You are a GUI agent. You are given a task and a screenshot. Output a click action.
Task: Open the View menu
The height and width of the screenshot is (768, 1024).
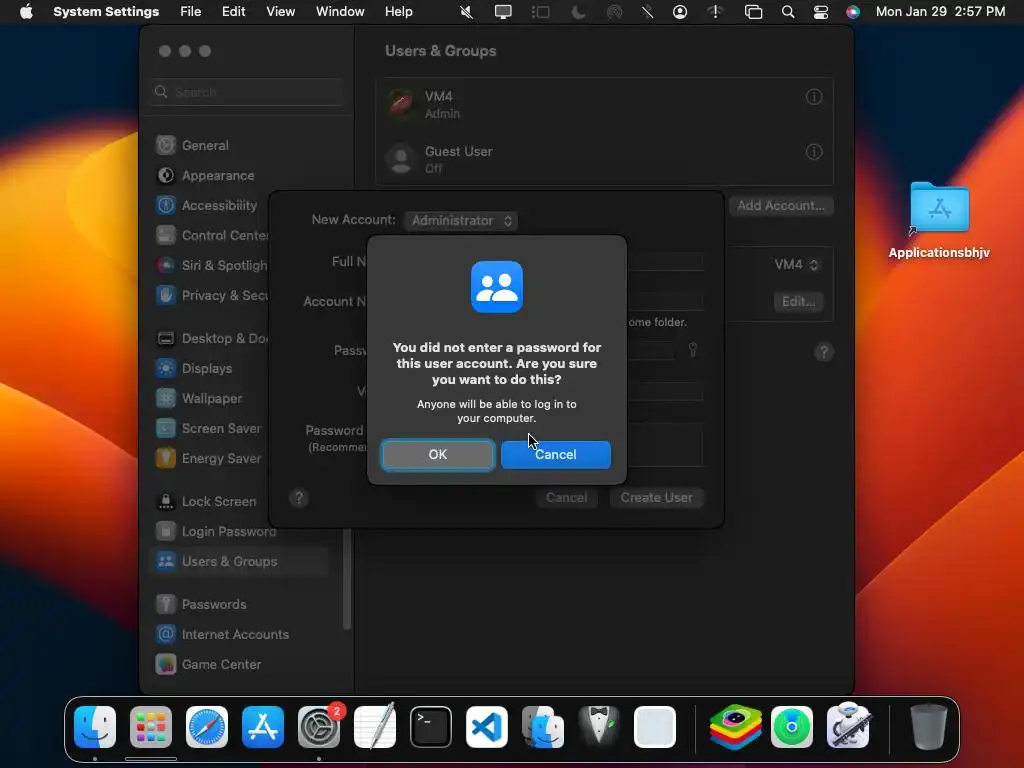point(280,12)
